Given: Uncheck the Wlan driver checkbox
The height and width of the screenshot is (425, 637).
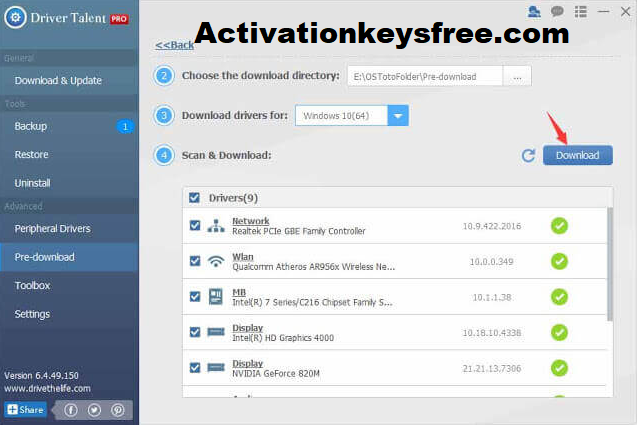Looking at the screenshot, I should tap(195, 261).
